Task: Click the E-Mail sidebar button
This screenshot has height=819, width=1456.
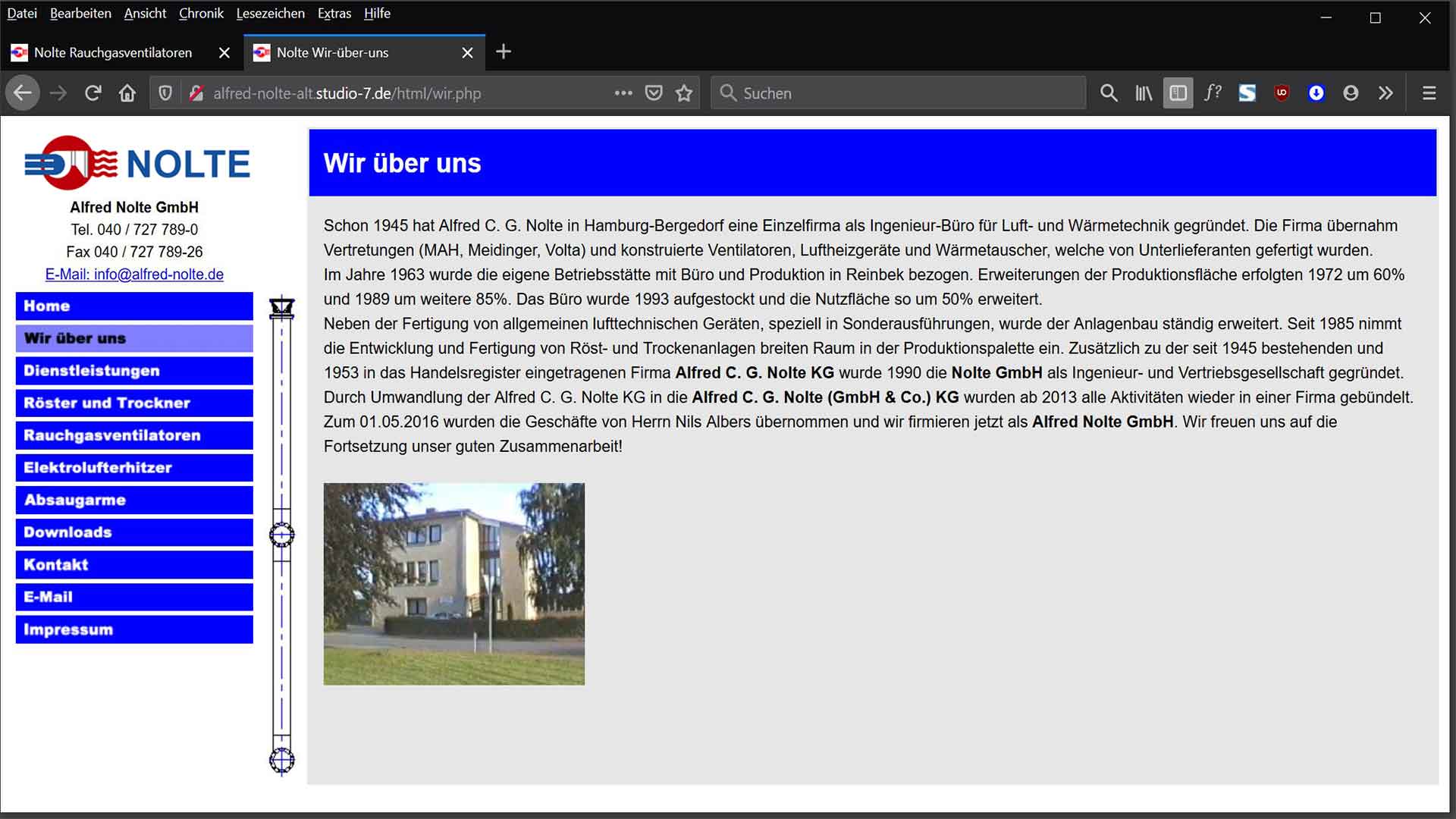Action: point(134,597)
